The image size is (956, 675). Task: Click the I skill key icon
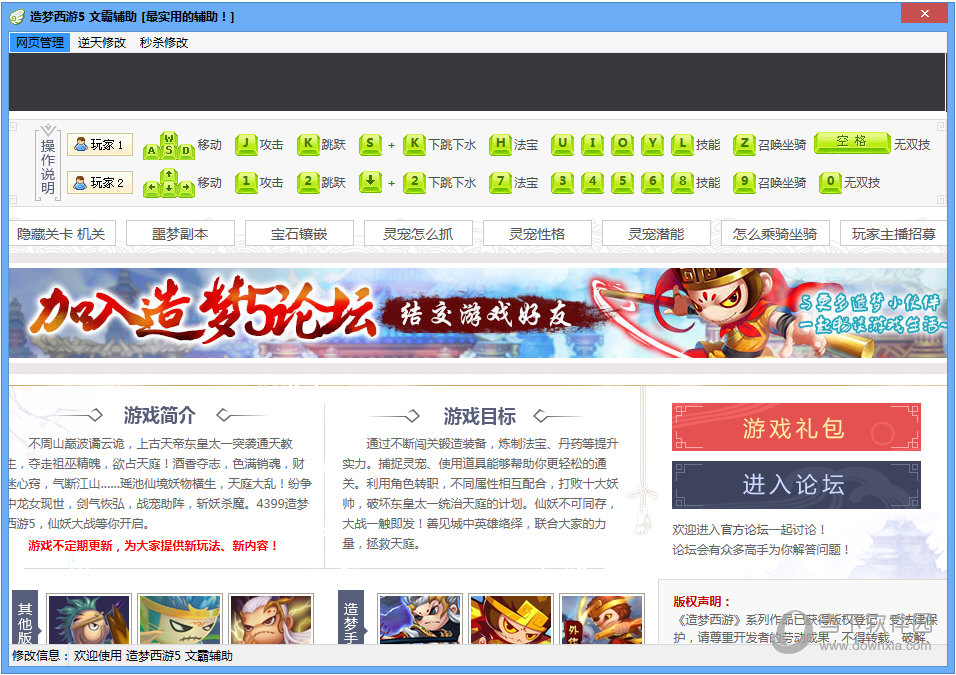(x=592, y=145)
